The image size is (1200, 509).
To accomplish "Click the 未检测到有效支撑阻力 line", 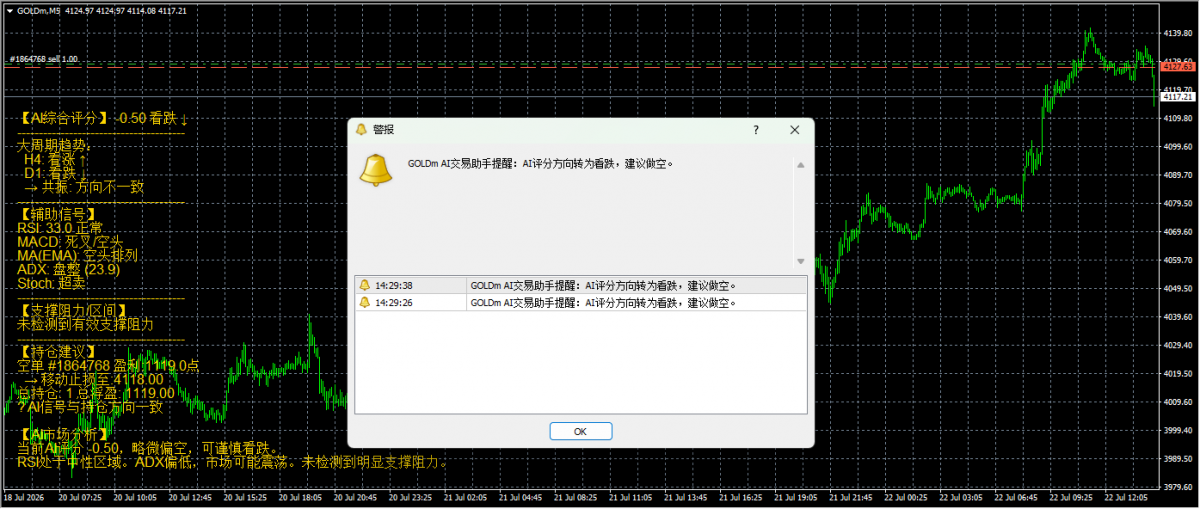I will [x=85, y=325].
